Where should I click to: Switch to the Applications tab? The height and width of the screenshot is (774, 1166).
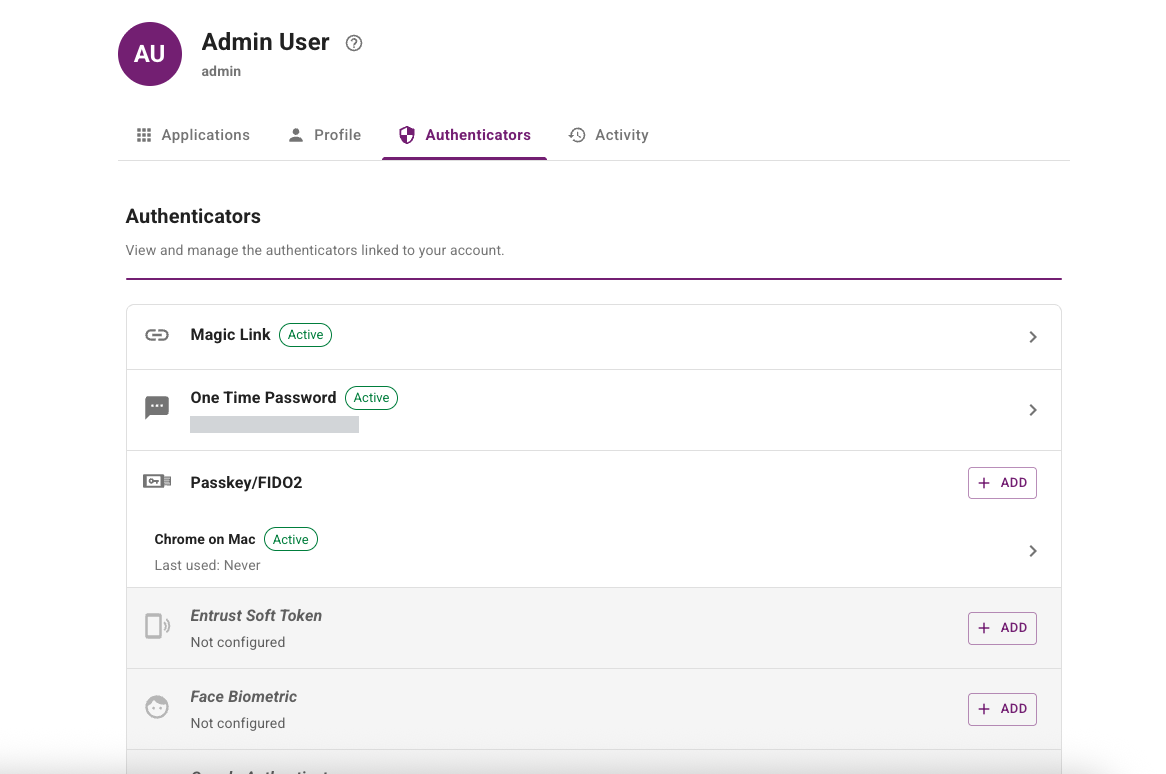(x=193, y=135)
